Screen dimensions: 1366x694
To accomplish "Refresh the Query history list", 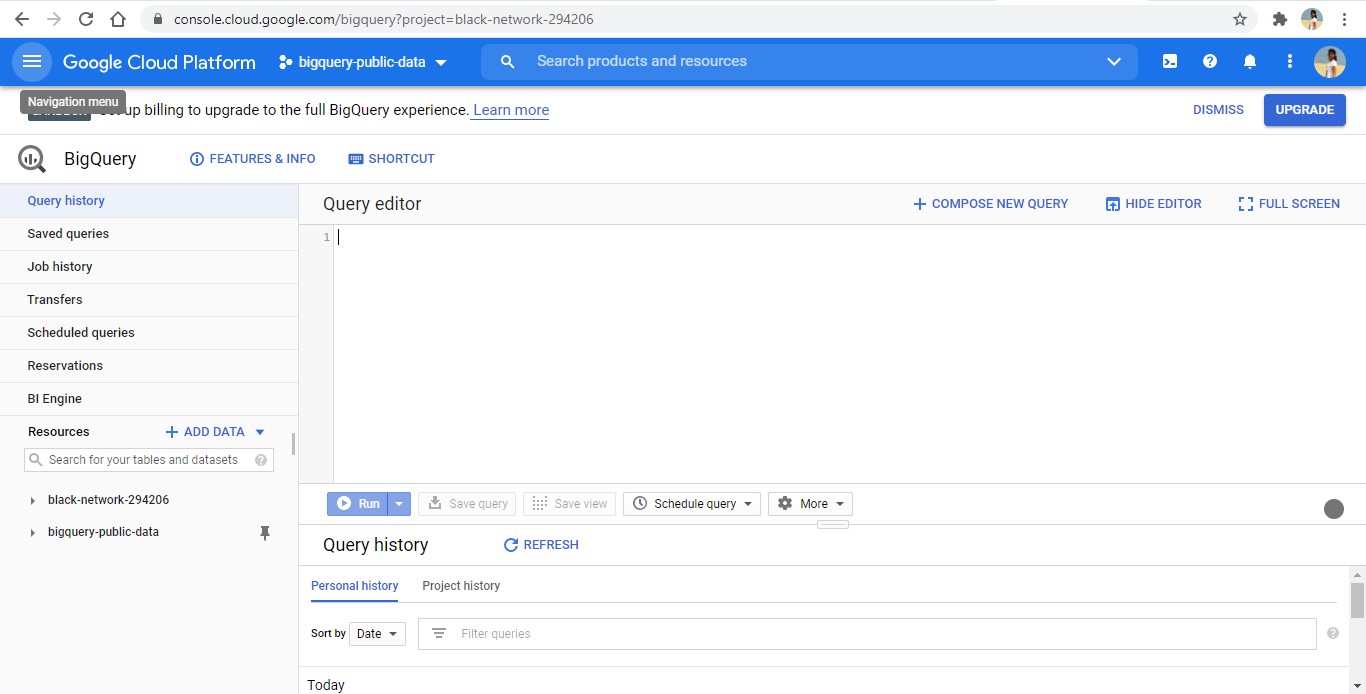I will [540, 545].
